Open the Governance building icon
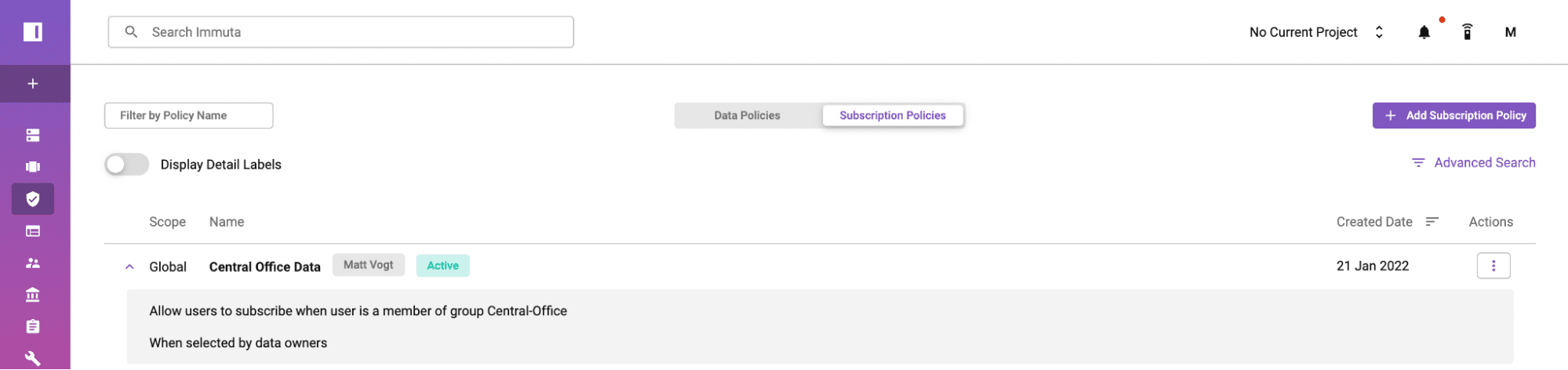 pyautogui.click(x=33, y=295)
